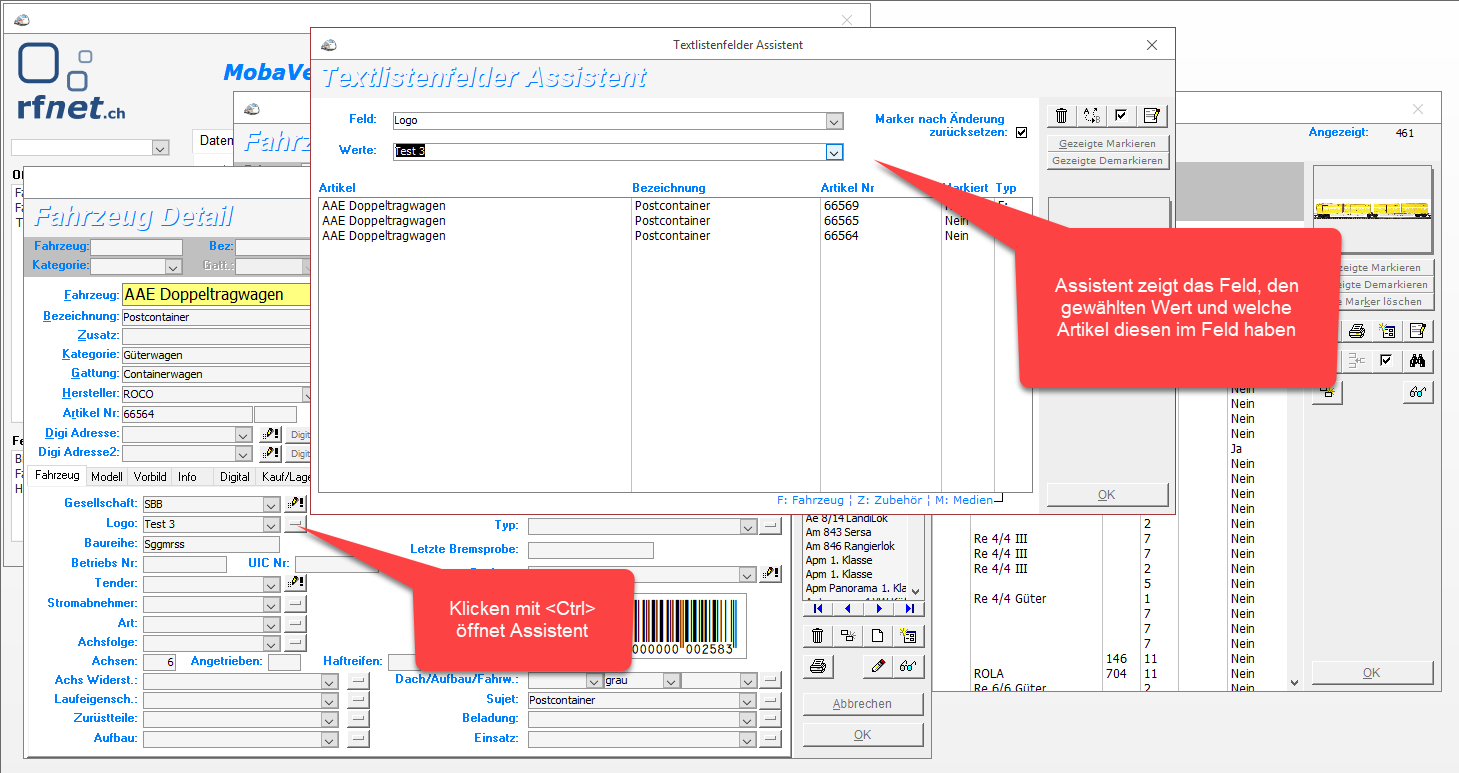Click the checkmark marker icon in Assistent toolbar
1459x773 pixels.
[x=1122, y=116]
